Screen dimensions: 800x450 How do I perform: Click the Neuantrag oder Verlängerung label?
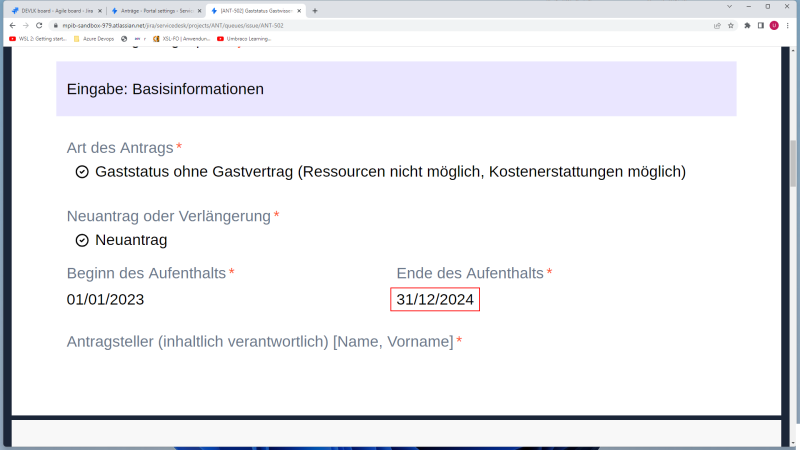(169, 216)
